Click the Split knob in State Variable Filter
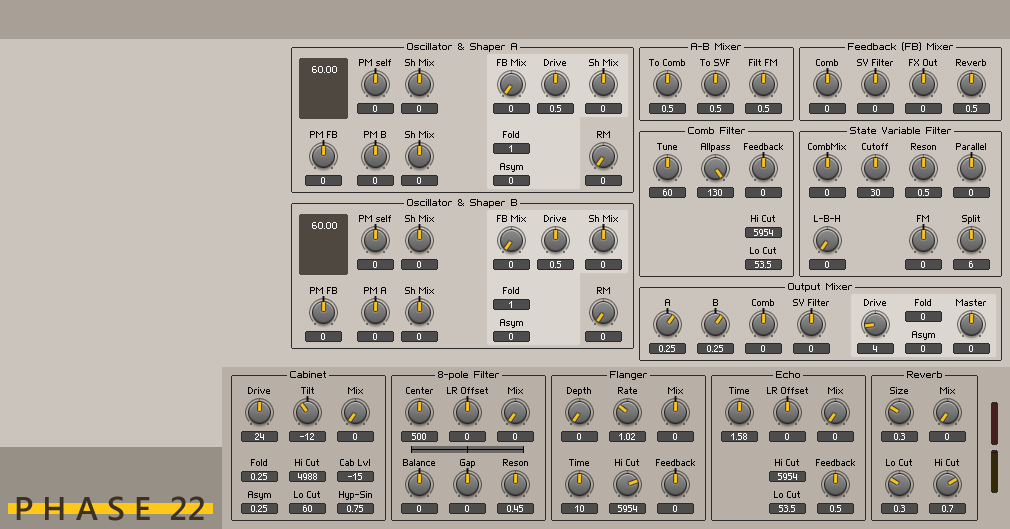The width and height of the screenshot is (1010, 529). tap(971, 240)
